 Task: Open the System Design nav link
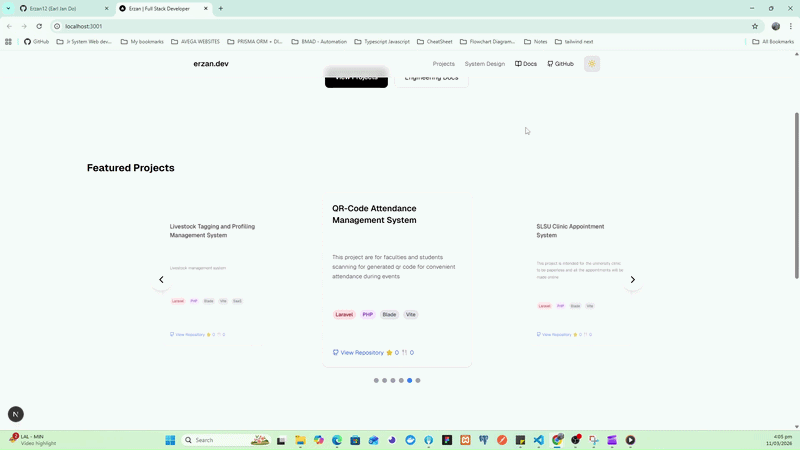point(485,64)
